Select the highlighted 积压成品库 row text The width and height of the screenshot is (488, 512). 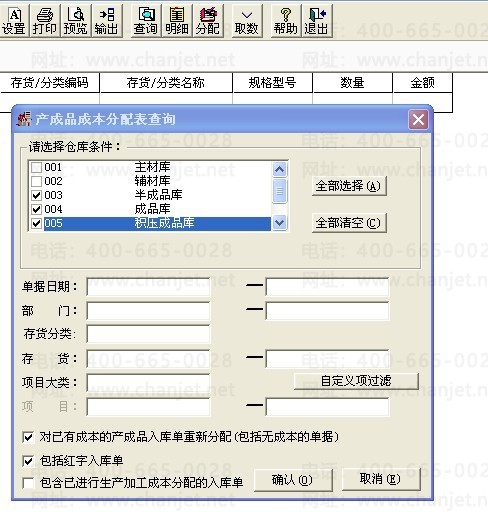[165, 223]
